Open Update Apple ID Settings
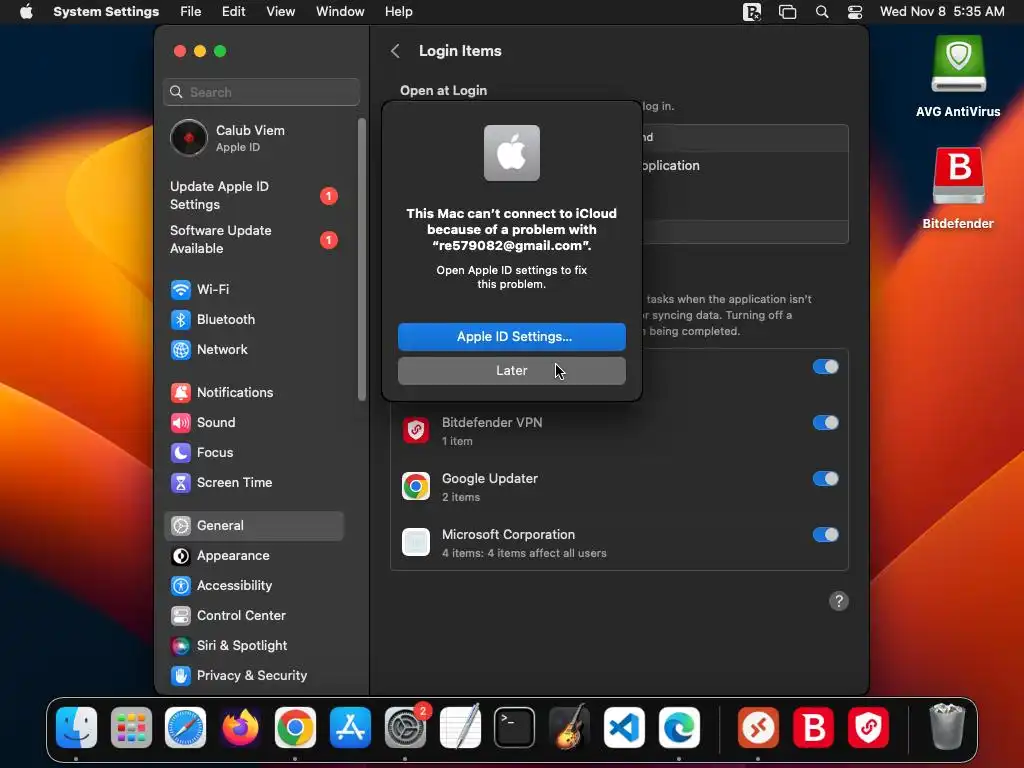The image size is (1024, 768). point(253,195)
